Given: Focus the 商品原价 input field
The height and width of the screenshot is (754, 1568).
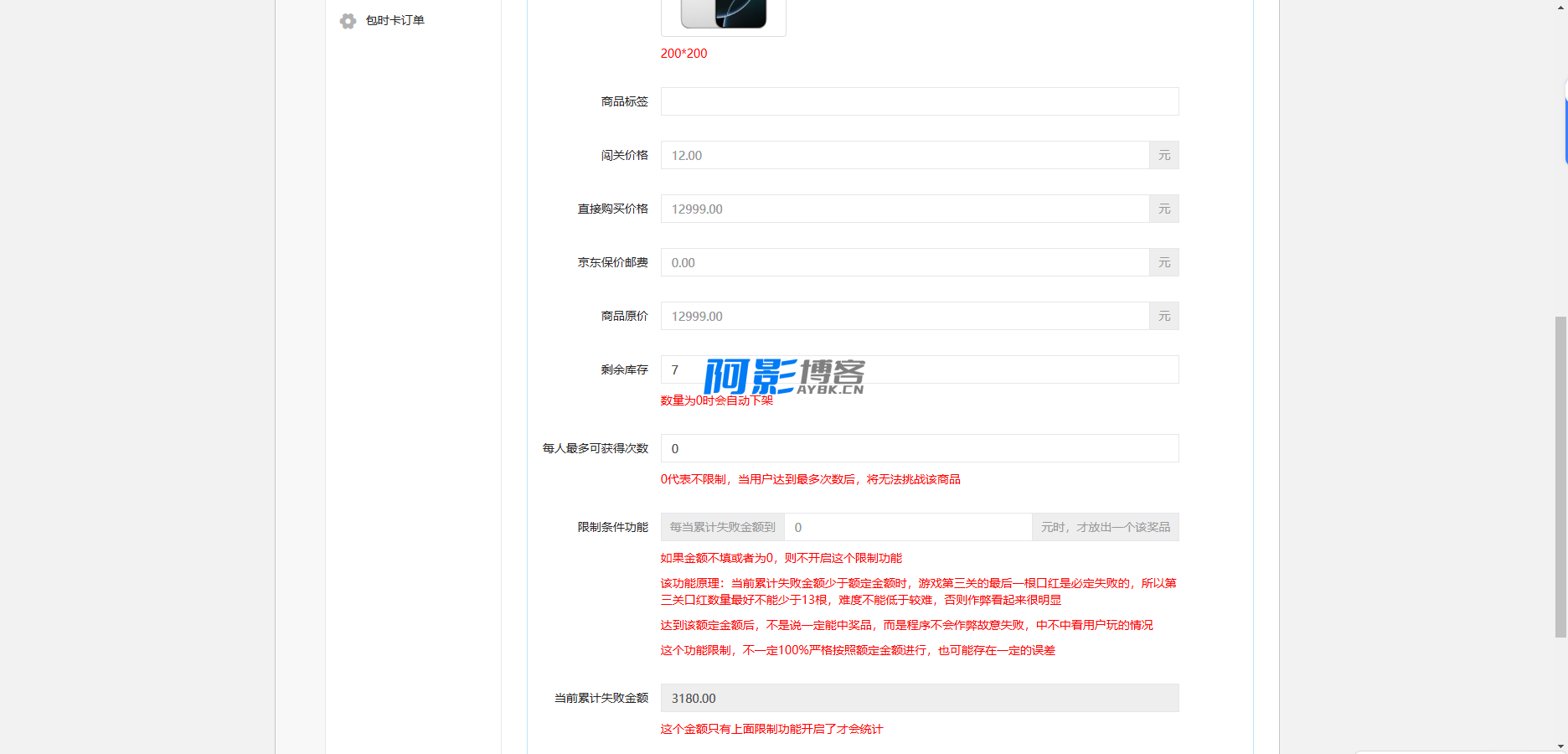Looking at the screenshot, I should (905, 316).
